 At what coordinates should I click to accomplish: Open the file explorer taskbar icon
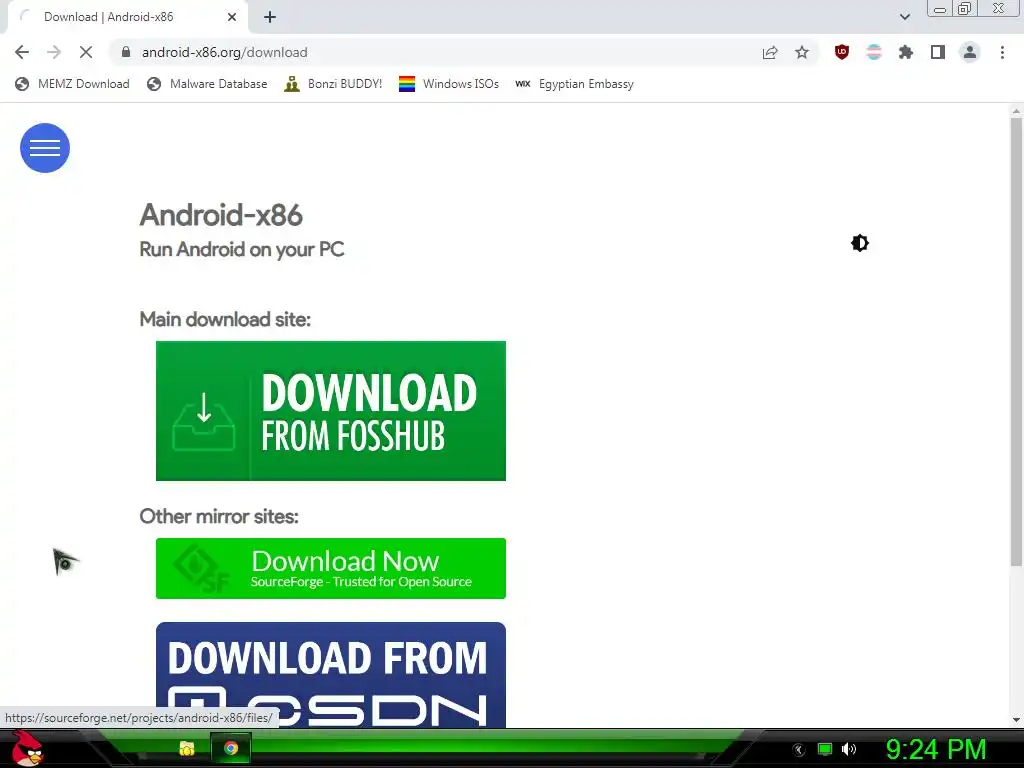tap(187, 748)
